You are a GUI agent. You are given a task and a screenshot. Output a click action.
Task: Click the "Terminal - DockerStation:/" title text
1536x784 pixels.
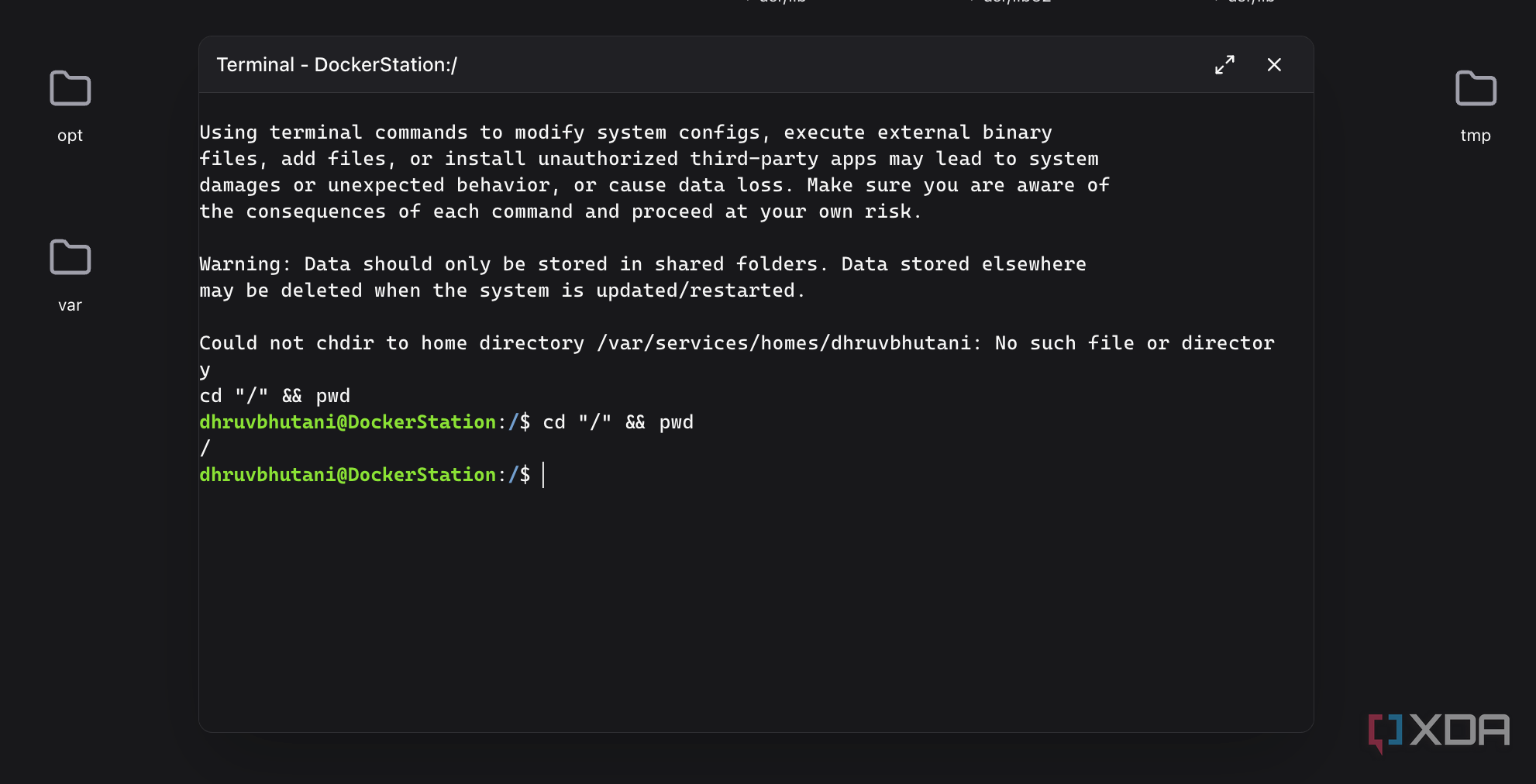[x=336, y=65]
